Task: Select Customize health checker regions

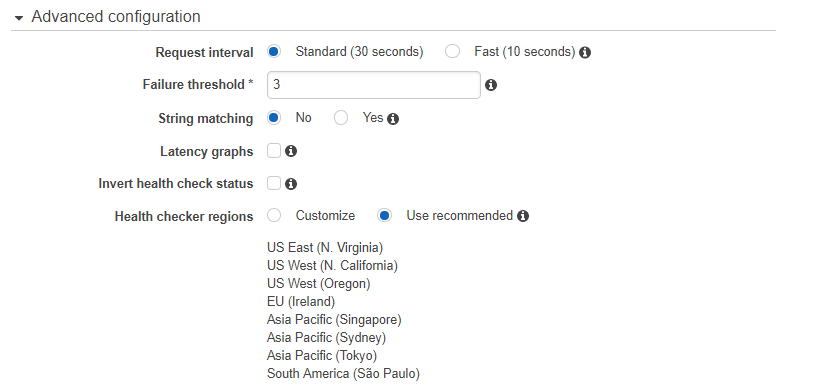Action: (274, 215)
